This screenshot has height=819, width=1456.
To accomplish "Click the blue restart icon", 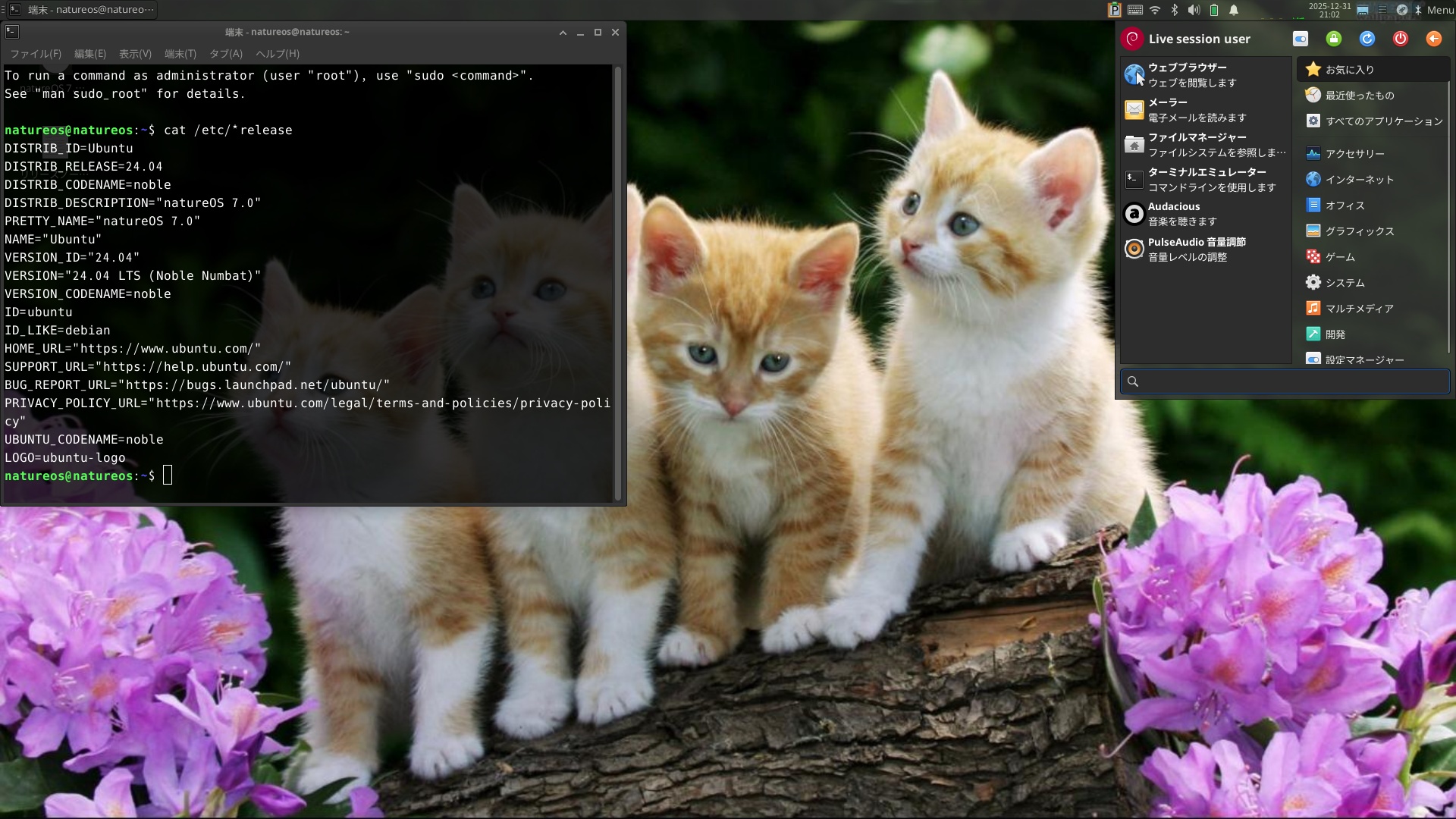I will [x=1367, y=39].
